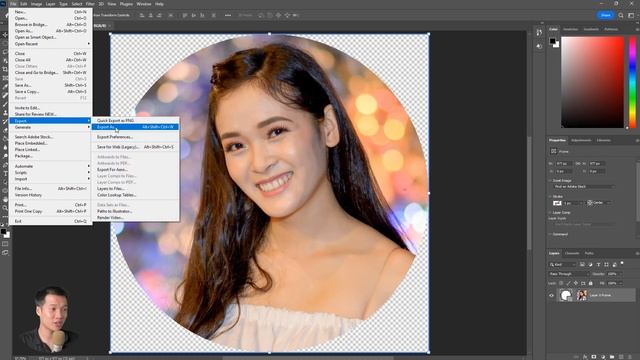Screen dimensions: 640x360
Task: Choose Save a Copy from File menu
Action: click(x=50, y=91)
